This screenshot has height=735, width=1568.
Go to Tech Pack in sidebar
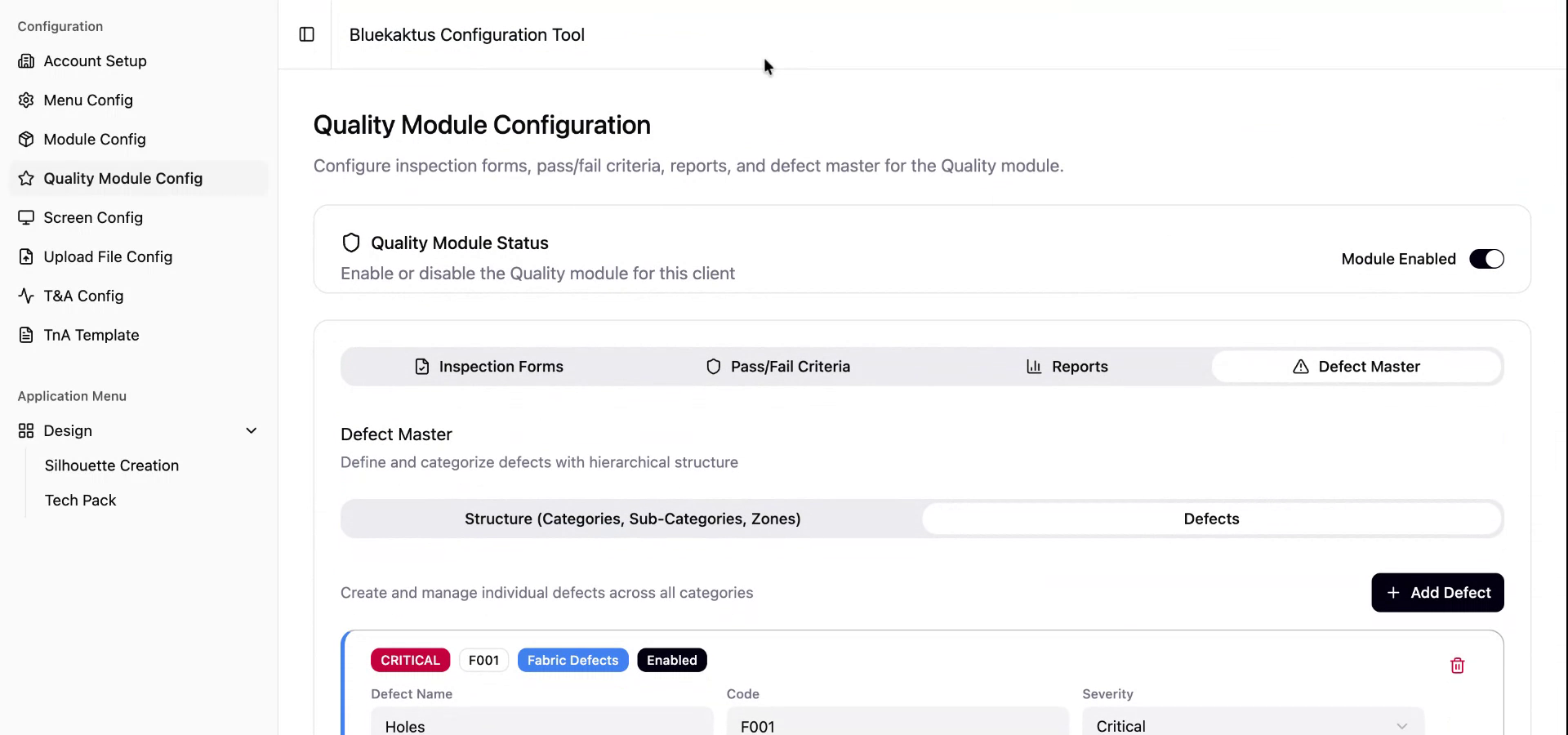80,501
